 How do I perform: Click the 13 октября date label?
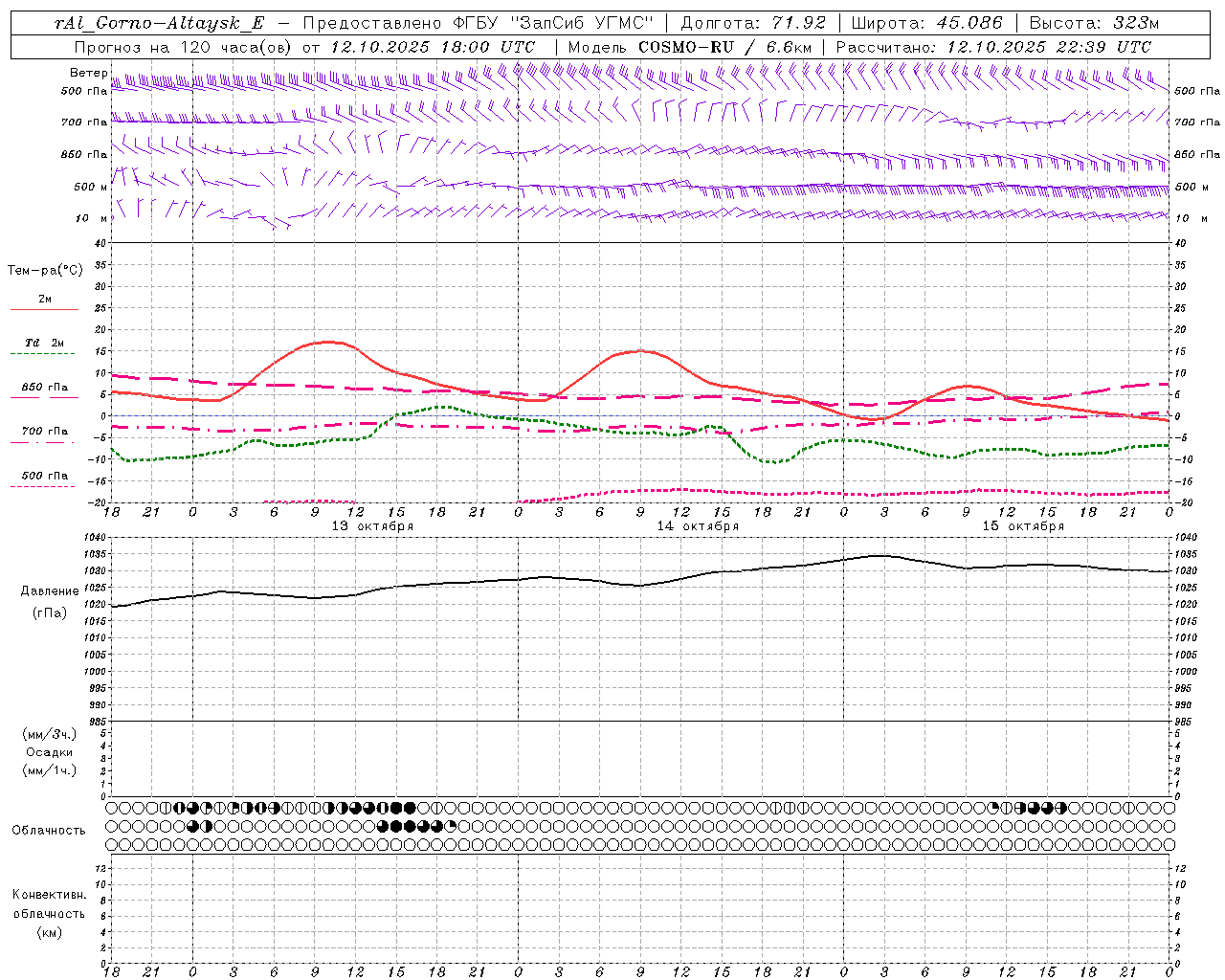[372, 526]
